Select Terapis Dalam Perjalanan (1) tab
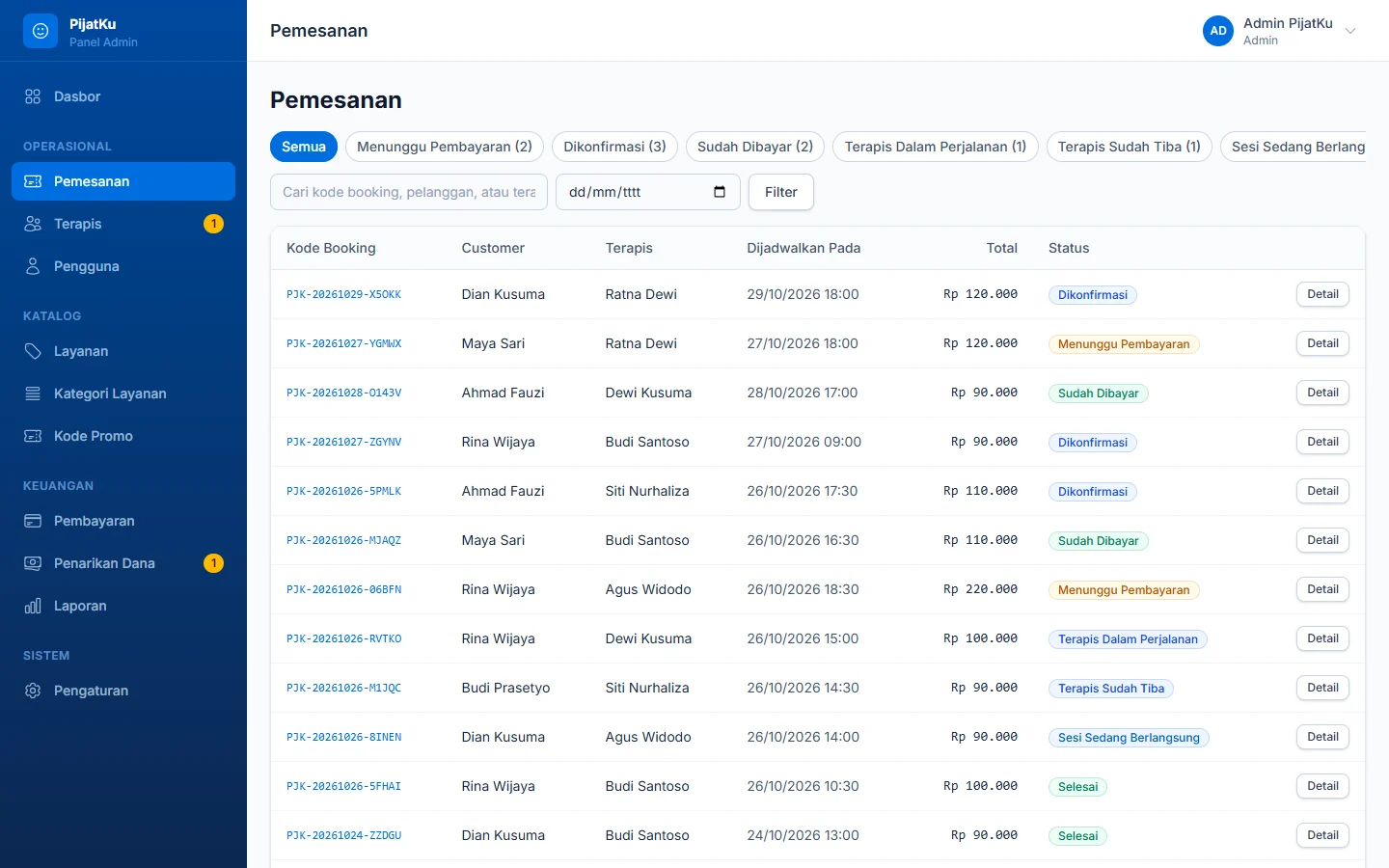This screenshot has width=1389, height=868. 936,147
